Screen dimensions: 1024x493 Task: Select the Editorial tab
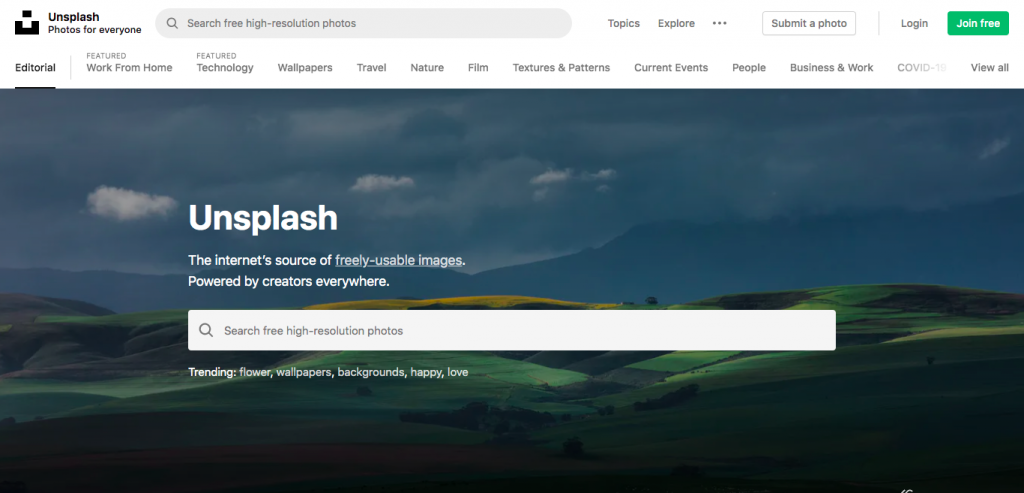[x=35, y=67]
